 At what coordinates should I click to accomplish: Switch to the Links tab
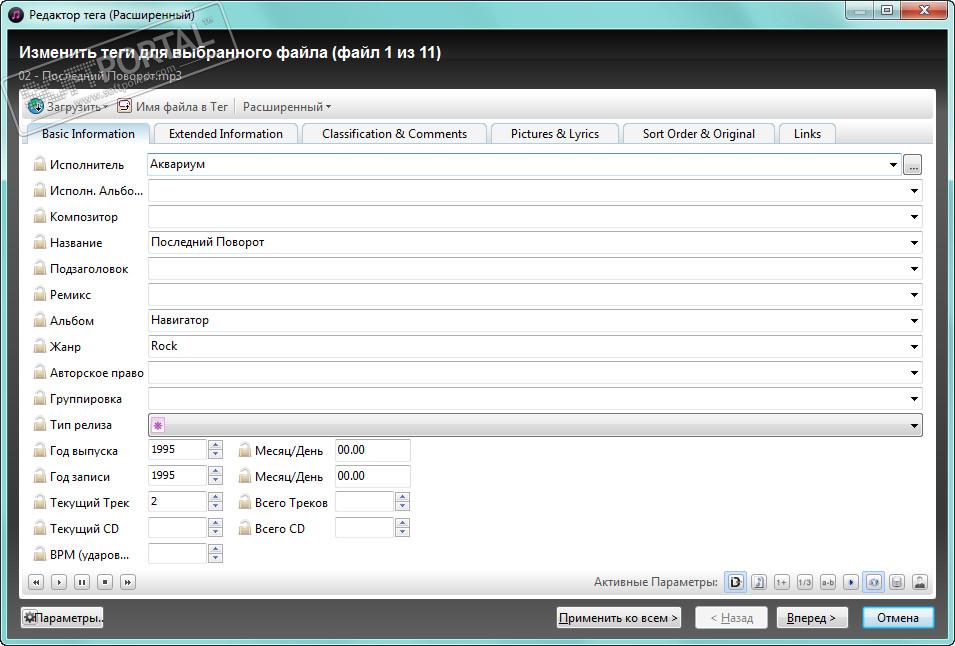point(807,134)
